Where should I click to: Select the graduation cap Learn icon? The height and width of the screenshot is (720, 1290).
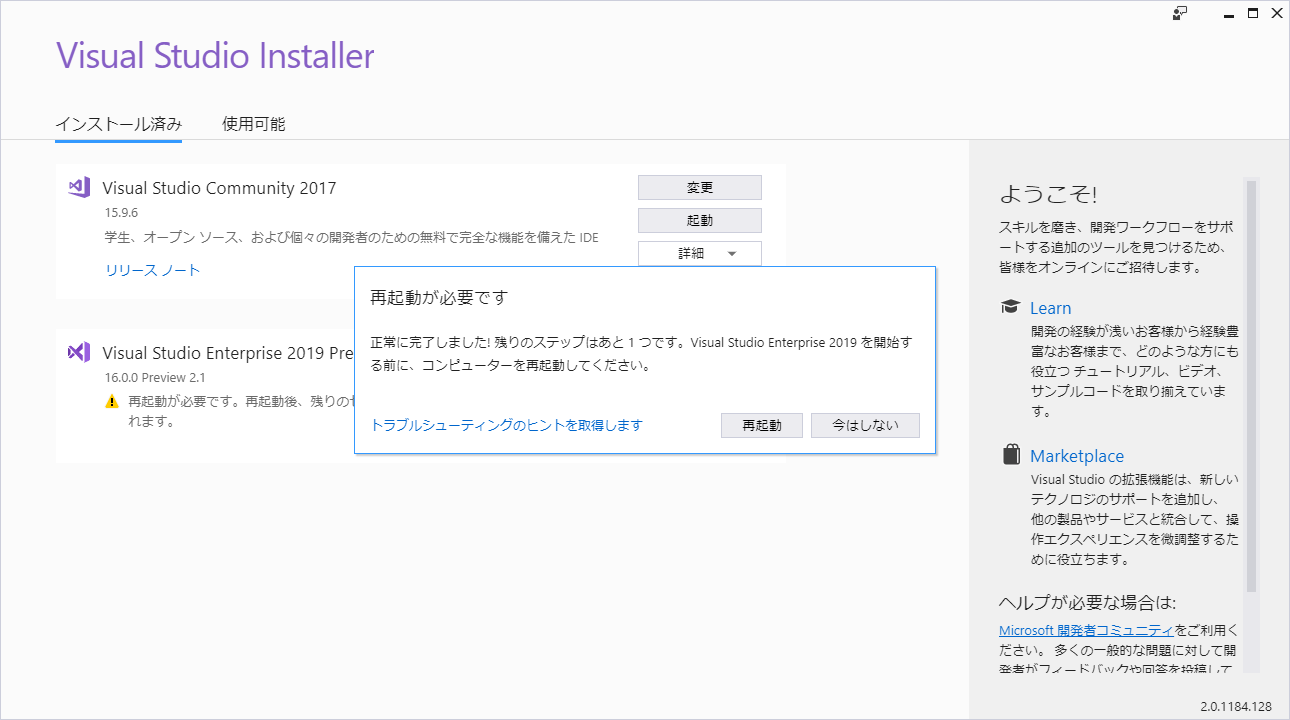(1010, 307)
